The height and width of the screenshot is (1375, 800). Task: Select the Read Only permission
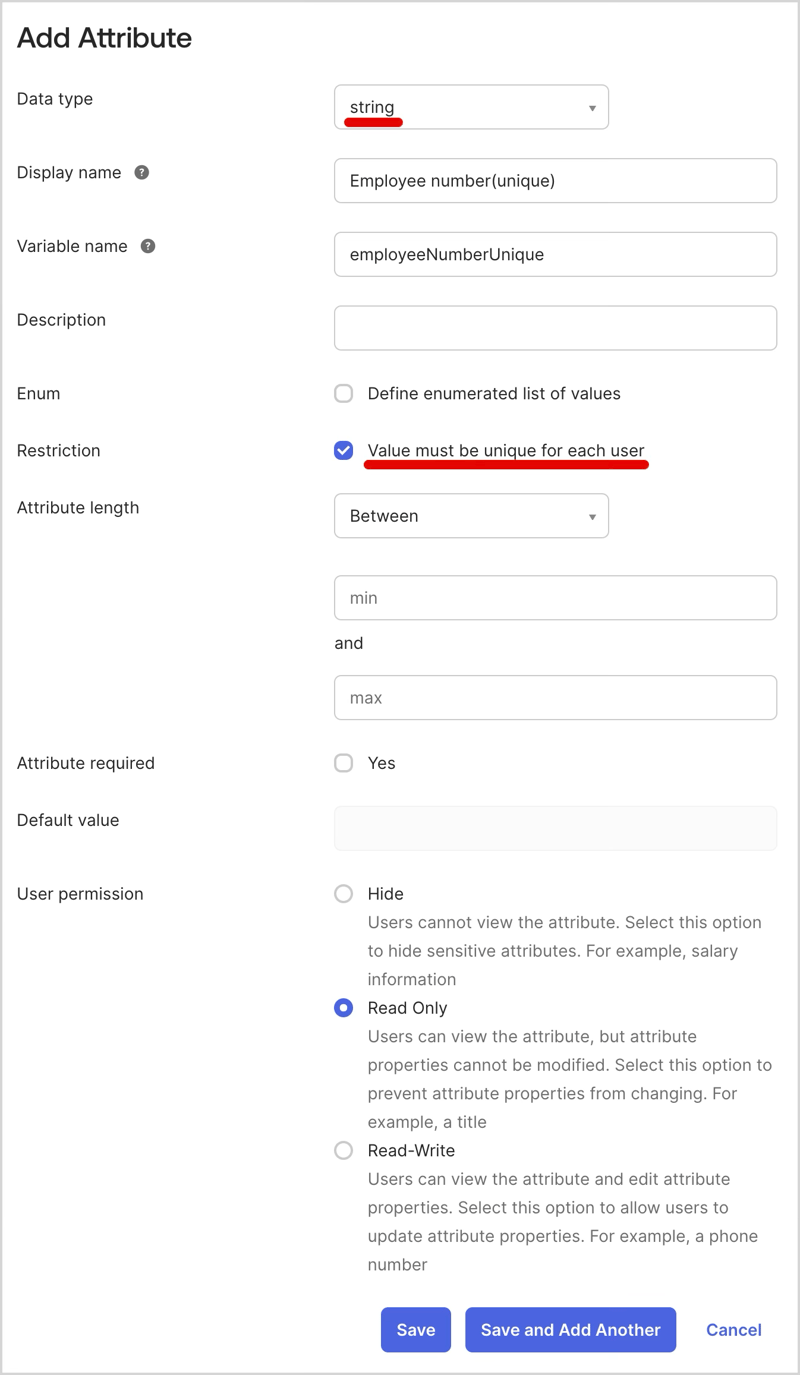344,1007
